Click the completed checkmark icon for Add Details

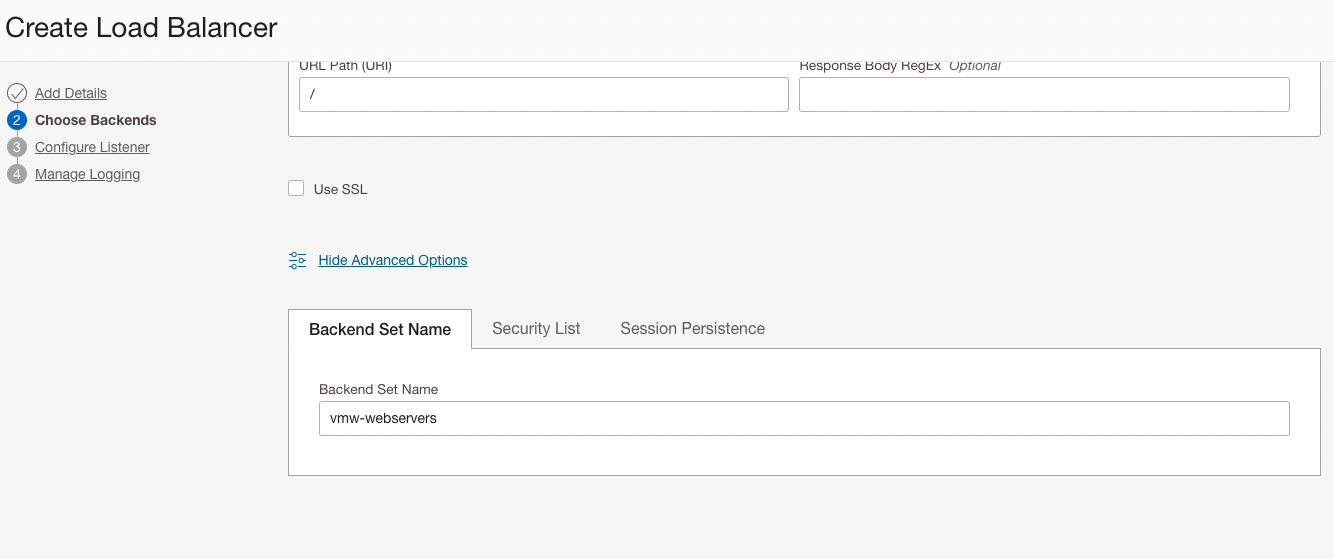16,93
